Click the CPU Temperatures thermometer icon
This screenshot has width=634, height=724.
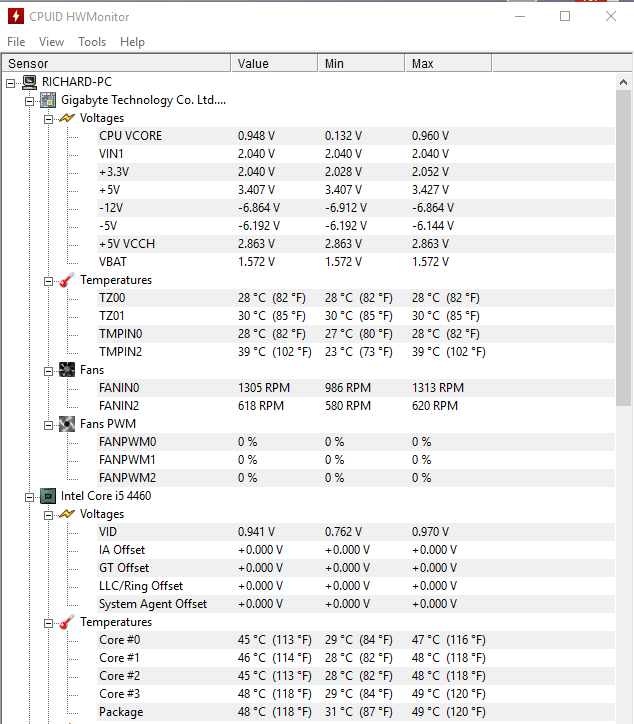[x=67, y=622]
